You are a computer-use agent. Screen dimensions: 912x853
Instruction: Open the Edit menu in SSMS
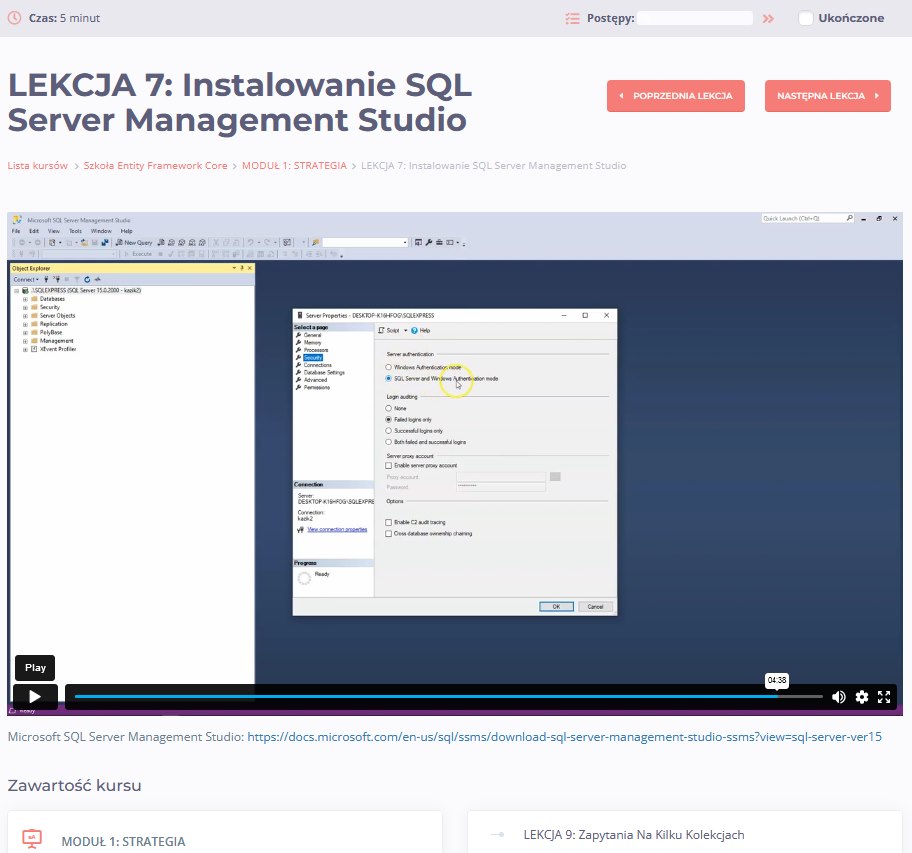pyautogui.click(x=34, y=231)
